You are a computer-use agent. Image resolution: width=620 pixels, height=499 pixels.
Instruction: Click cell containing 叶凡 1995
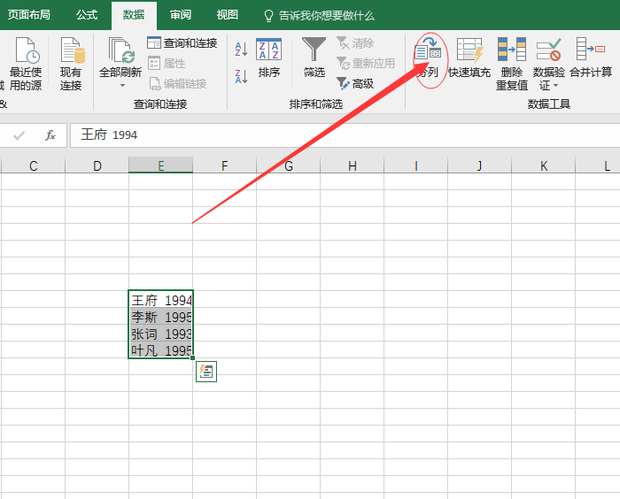point(161,350)
